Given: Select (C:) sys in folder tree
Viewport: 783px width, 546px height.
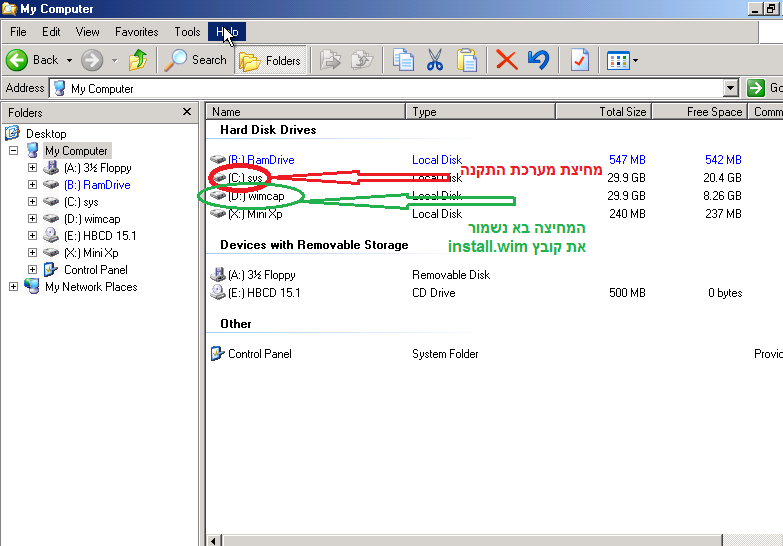Looking at the screenshot, I should [x=81, y=202].
